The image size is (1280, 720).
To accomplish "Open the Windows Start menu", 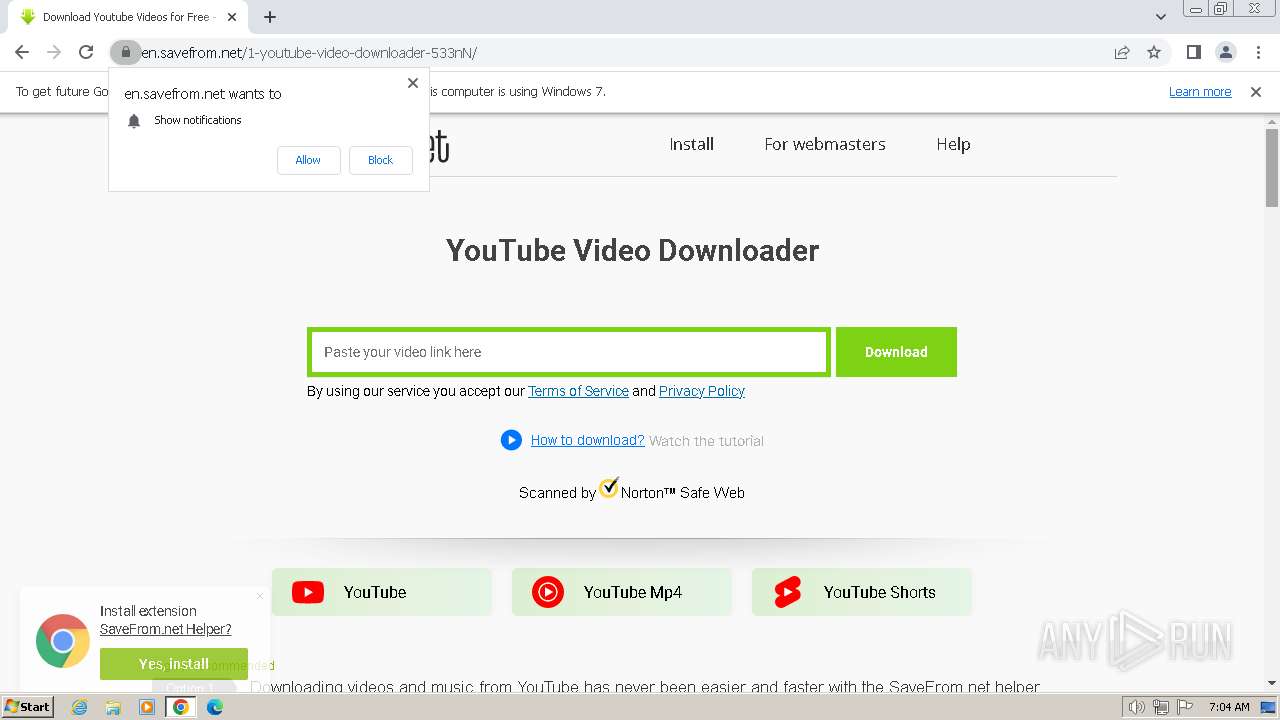I will coord(28,706).
